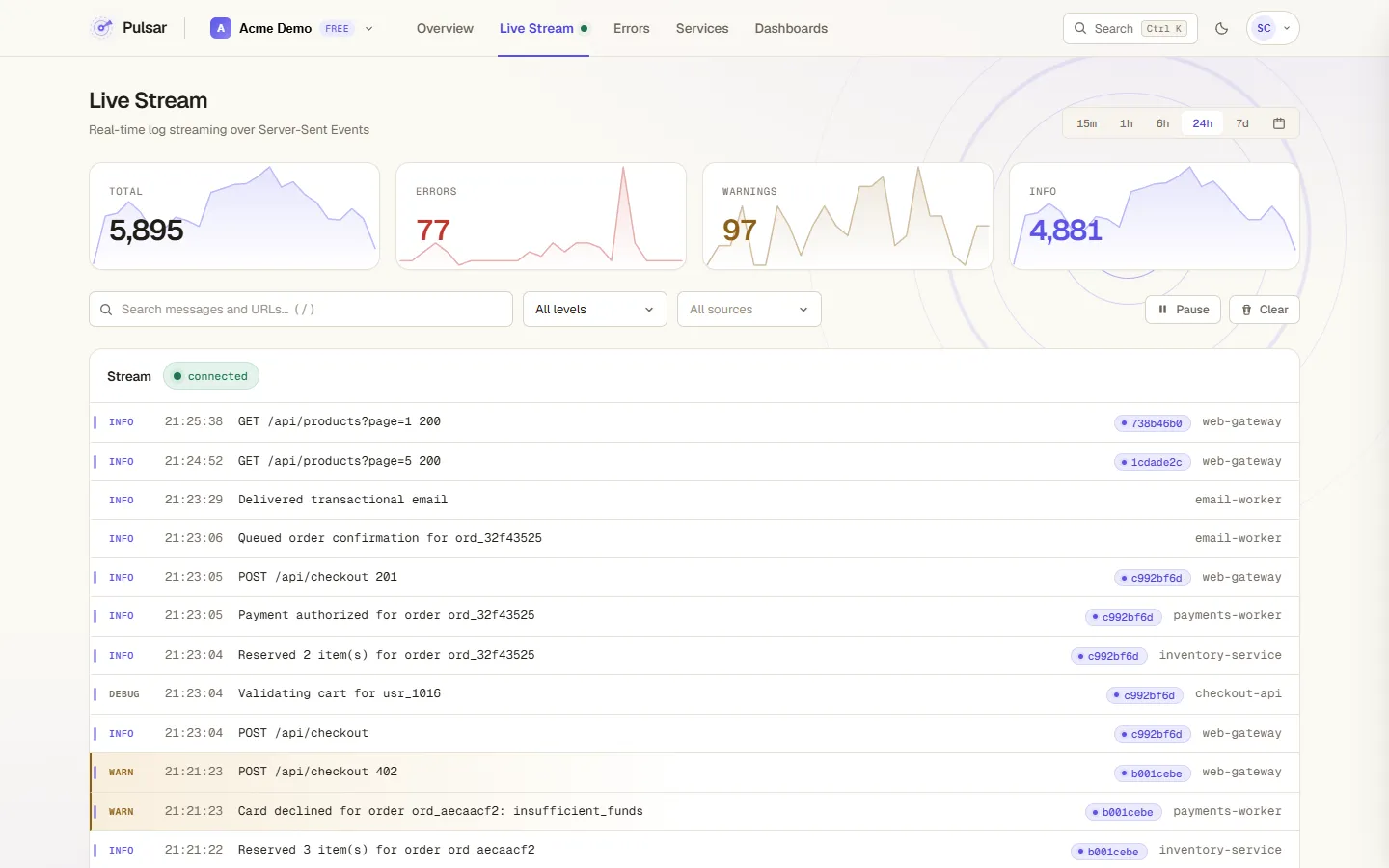Click the POST /api/checkout 201 message
Screen dimensions: 1389x868
click(318, 577)
